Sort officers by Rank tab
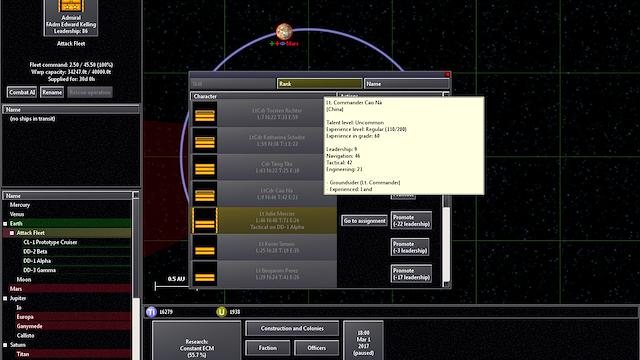 (320, 84)
